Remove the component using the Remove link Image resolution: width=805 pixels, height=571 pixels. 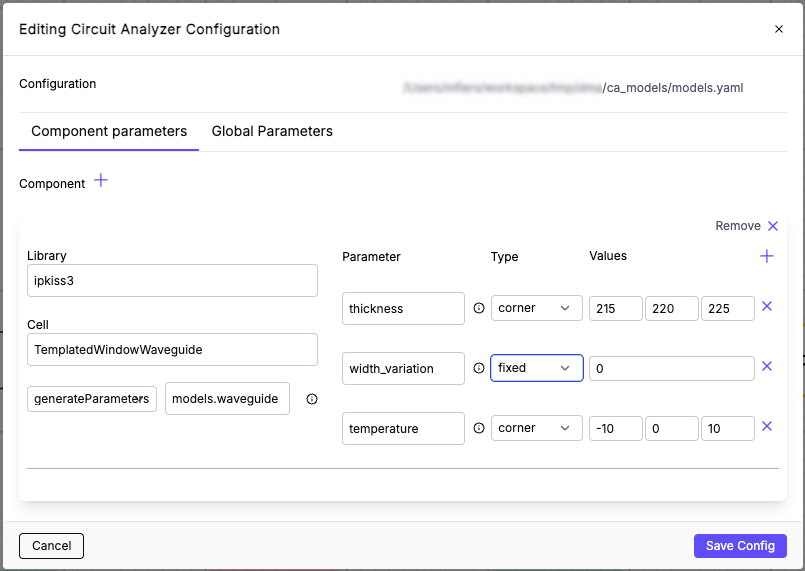746,226
